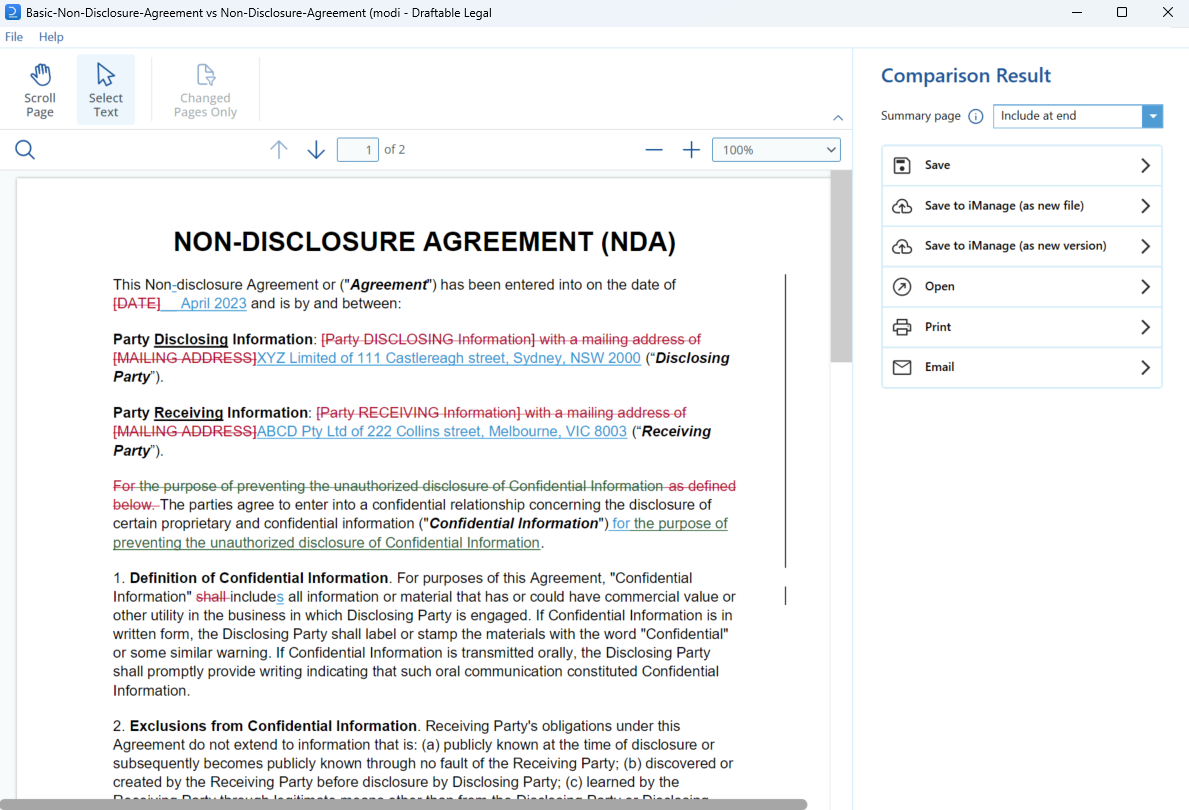
Task: Click the horizontal scrollbar at bottom
Action: pos(403,804)
